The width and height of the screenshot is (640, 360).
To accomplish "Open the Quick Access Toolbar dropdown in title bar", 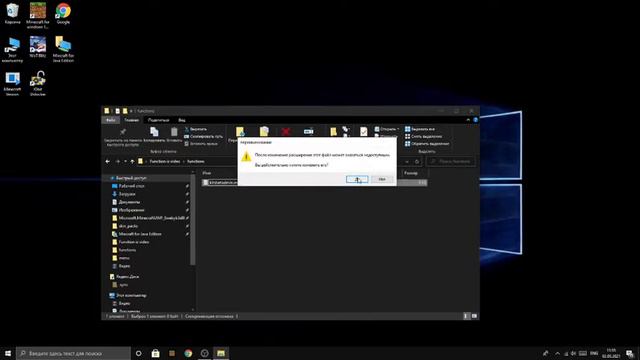I will point(131,111).
